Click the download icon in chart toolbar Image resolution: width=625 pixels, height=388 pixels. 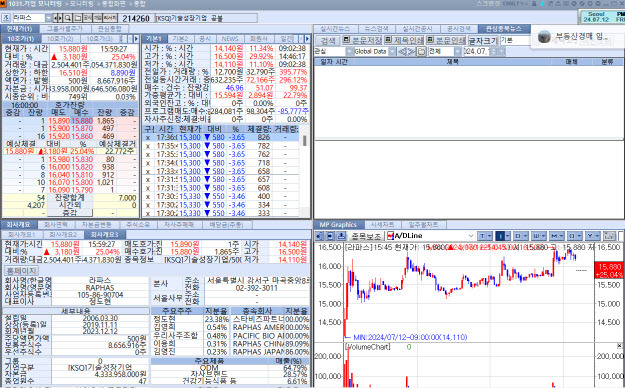pyautogui.click(x=341, y=236)
